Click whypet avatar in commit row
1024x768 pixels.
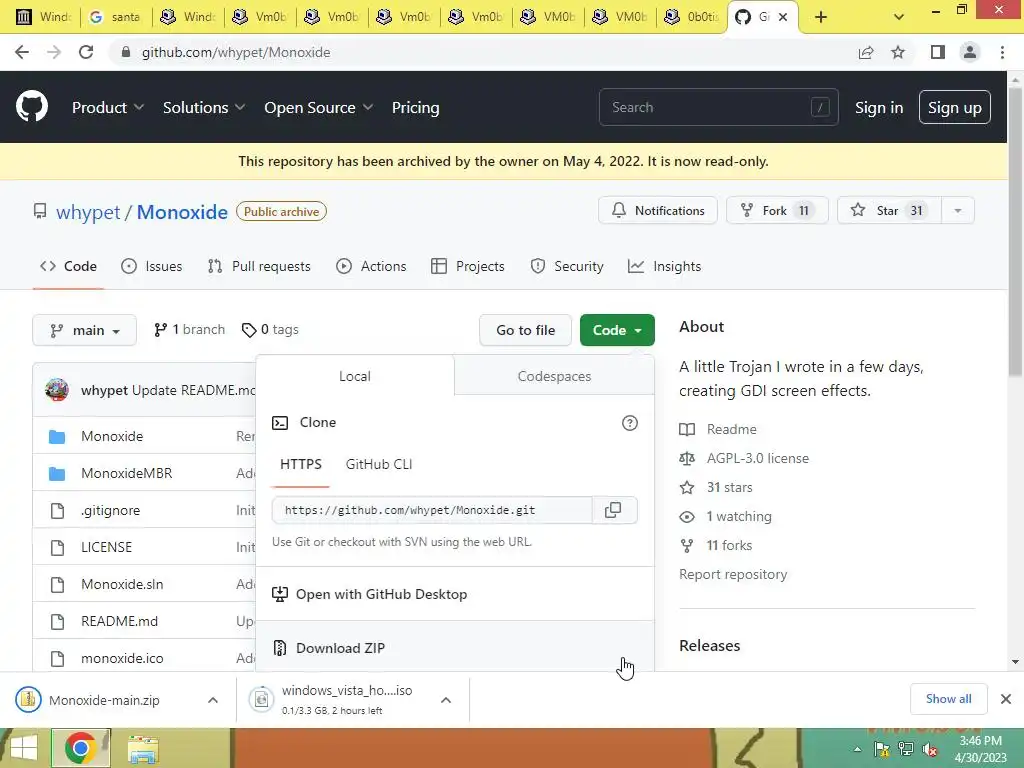coord(57,390)
